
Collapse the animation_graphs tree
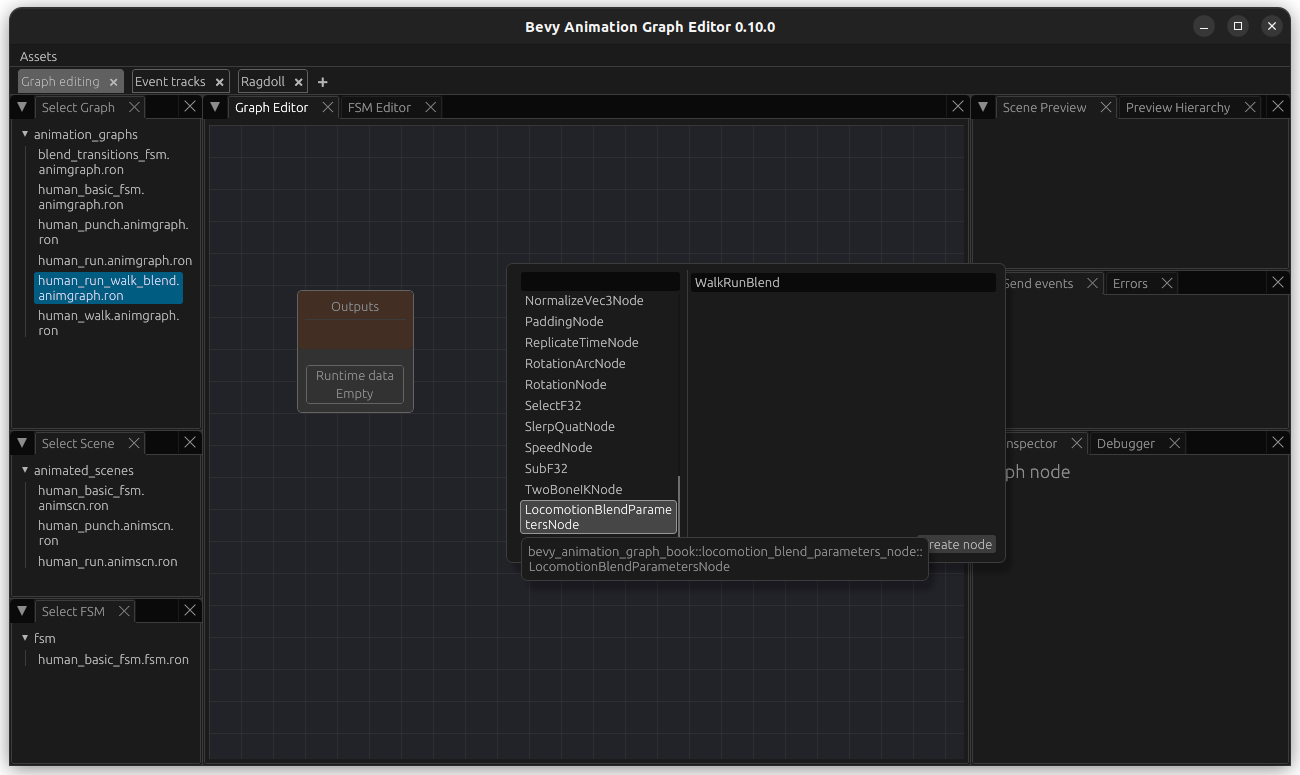(25, 134)
